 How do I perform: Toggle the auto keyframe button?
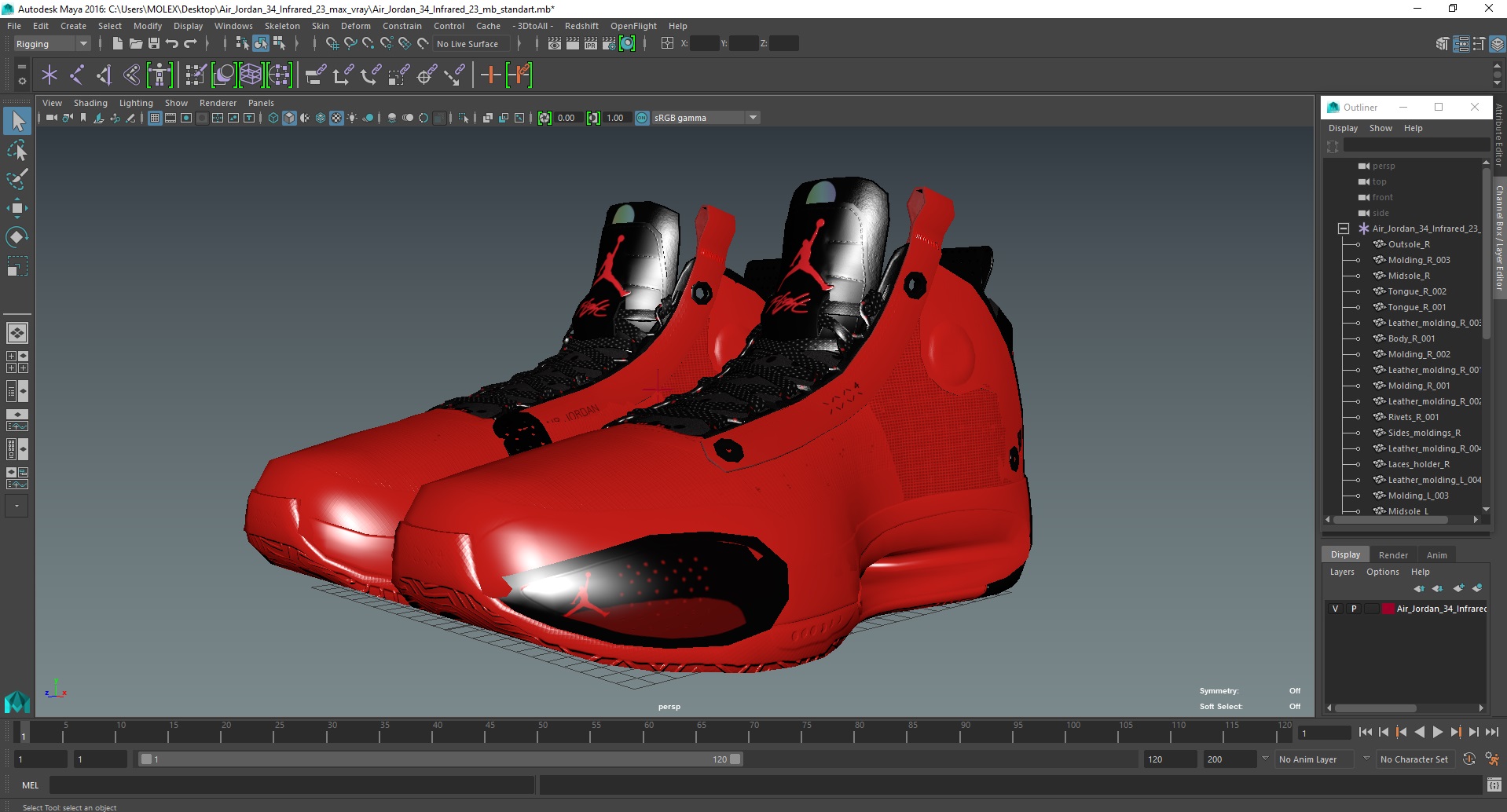pyautogui.click(x=1469, y=759)
